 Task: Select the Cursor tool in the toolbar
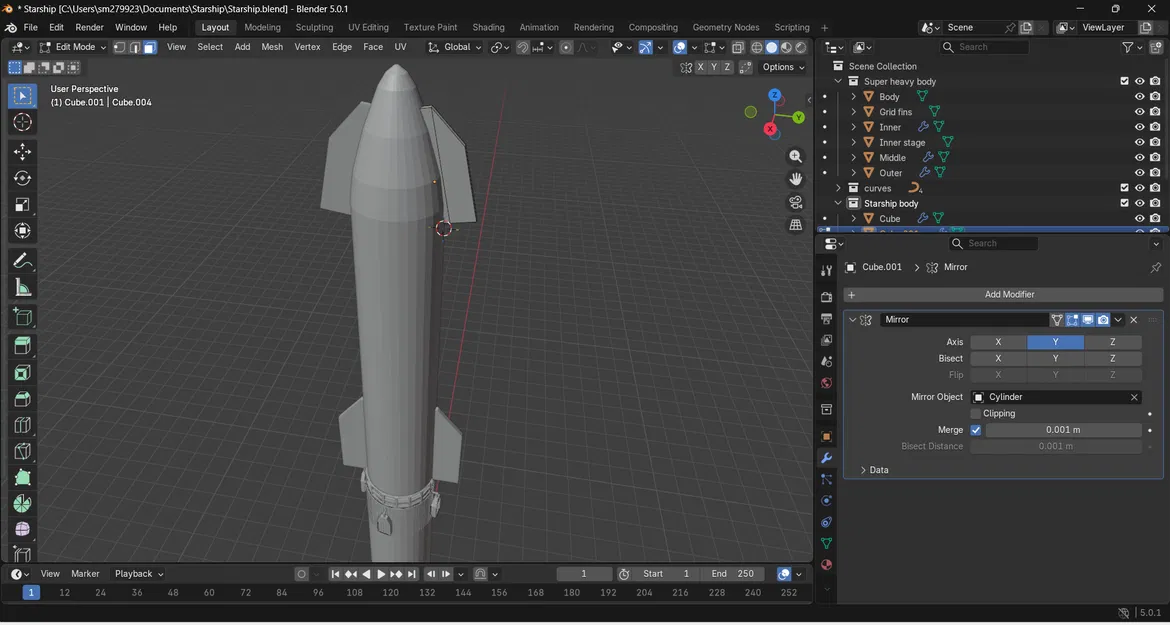(x=22, y=122)
